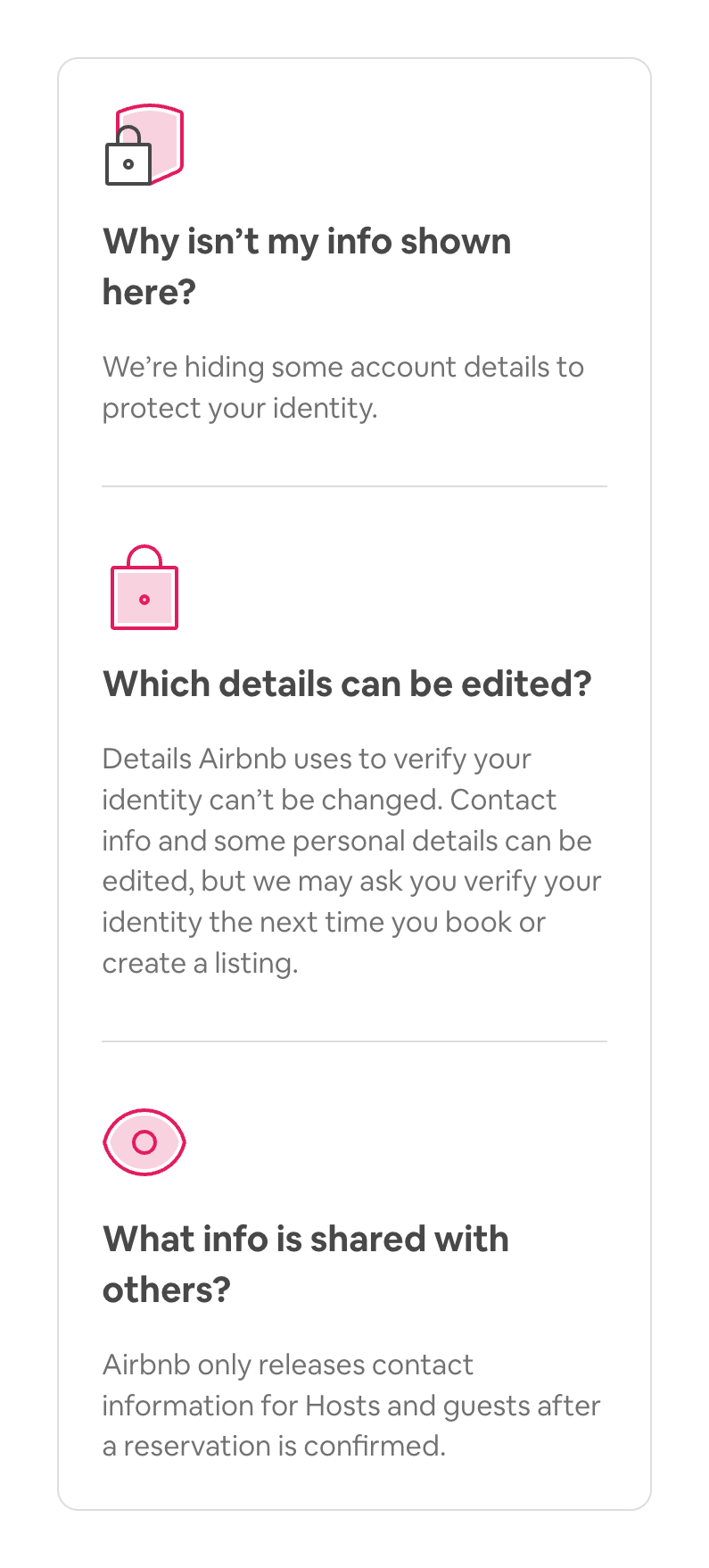
Task: Click the 'We're hiding some account details' text
Action: coord(342,367)
